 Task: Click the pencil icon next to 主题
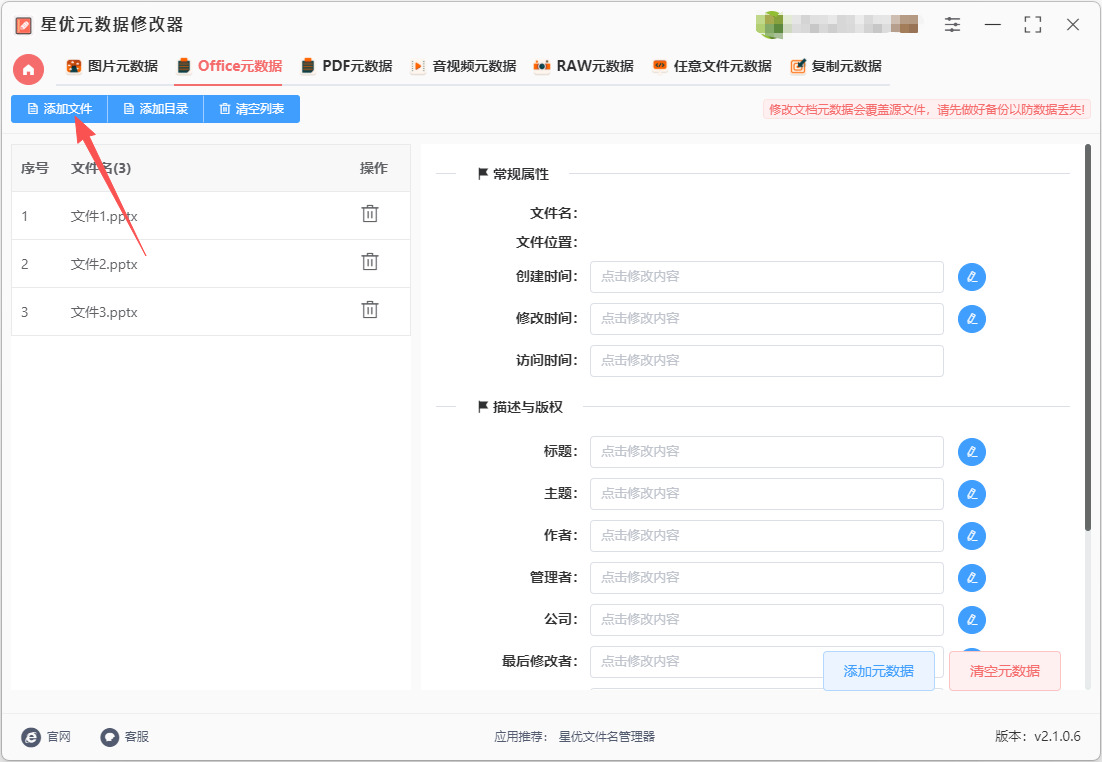[972, 494]
